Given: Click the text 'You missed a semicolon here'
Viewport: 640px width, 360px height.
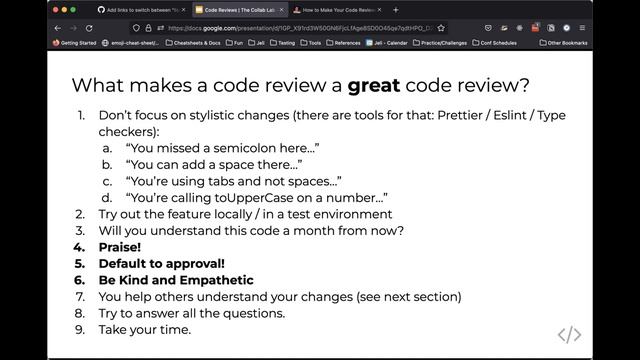Looking at the screenshot, I should click(222, 148).
